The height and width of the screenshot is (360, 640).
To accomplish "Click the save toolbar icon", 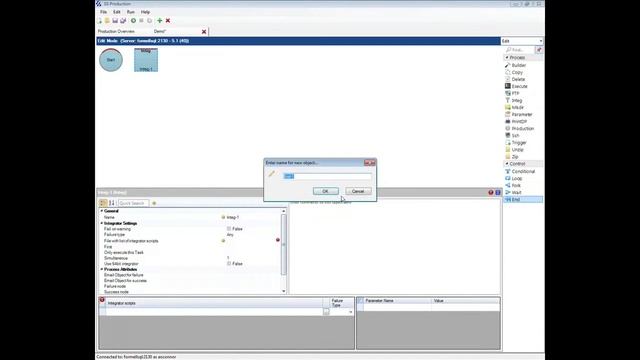I will (x=115, y=20).
